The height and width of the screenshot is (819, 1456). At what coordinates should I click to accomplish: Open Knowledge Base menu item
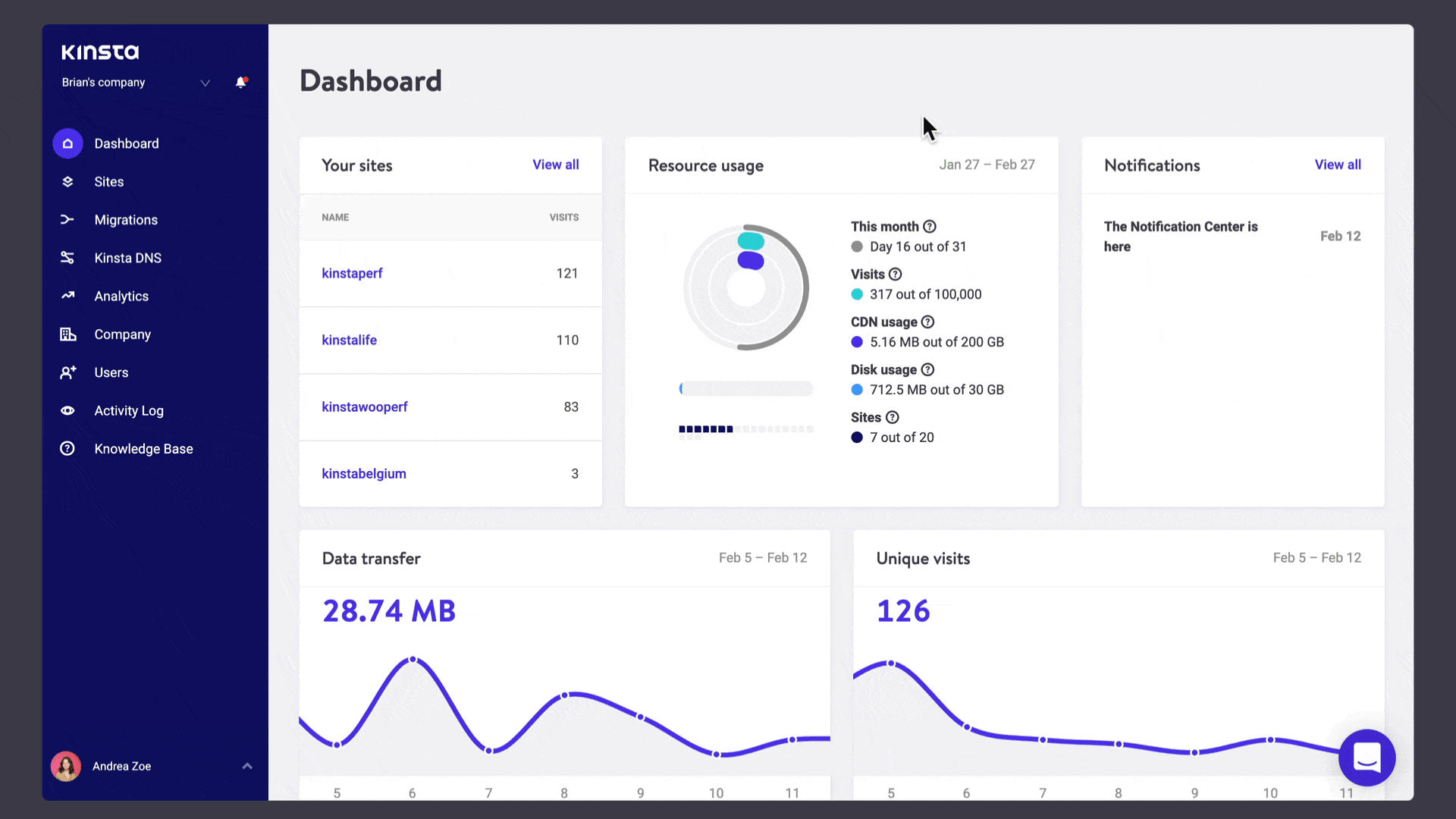pyautogui.click(x=143, y=448)
